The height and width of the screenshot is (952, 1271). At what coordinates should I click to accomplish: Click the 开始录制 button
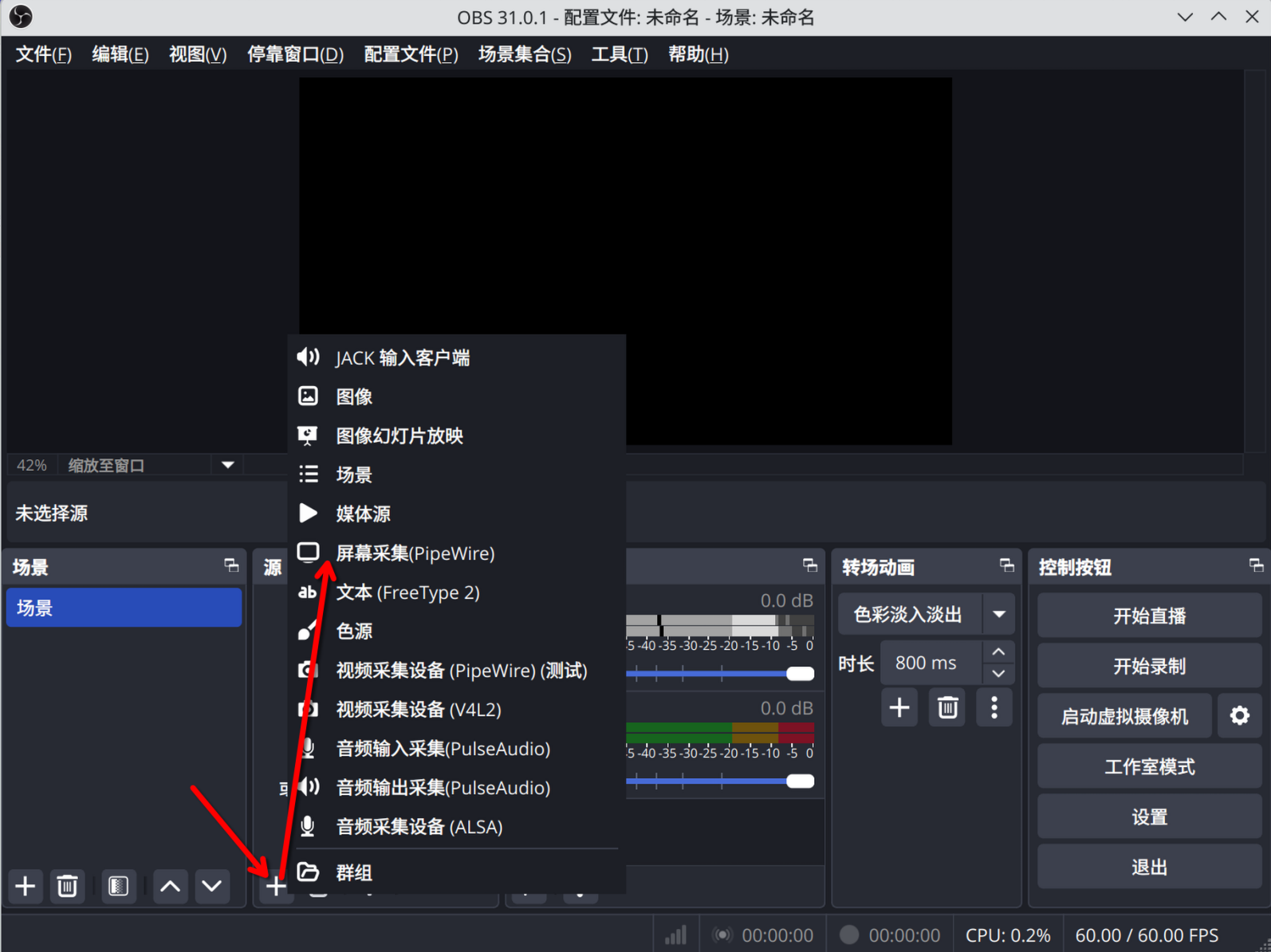[x=1149, y=666]
